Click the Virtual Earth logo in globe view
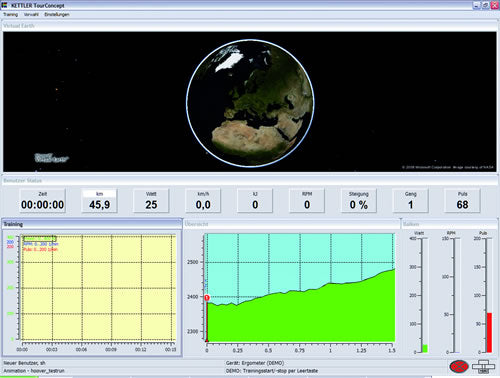 51,158
